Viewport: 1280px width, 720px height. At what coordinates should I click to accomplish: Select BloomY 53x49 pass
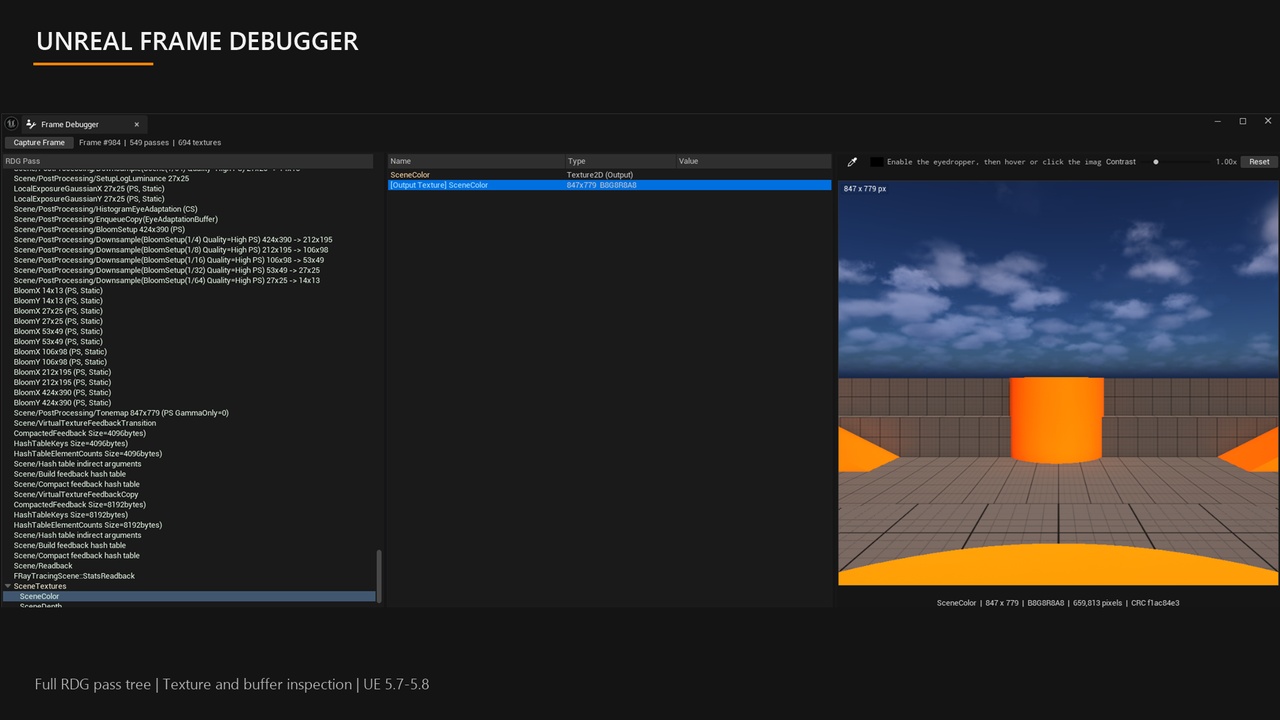coord(58,341)
